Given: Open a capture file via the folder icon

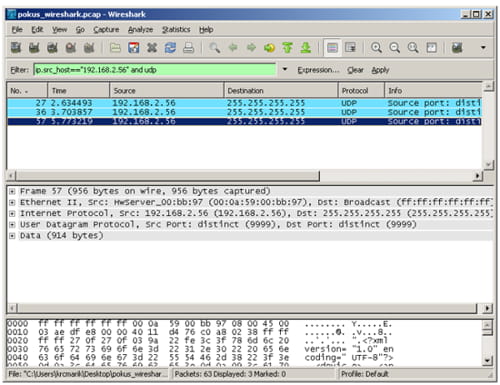Looking at the screenshot, I should pyautogui.click(x=115, y=48).
